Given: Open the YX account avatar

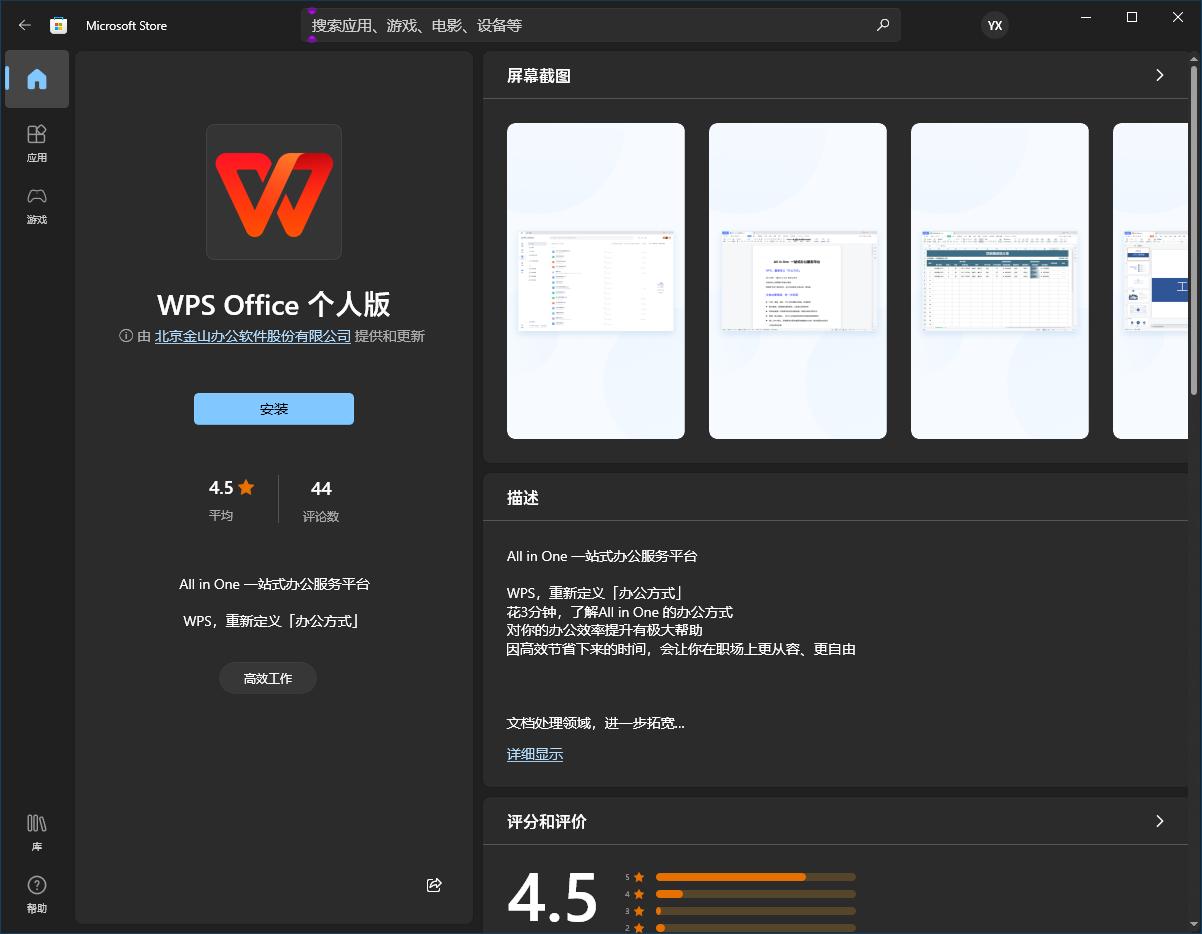Looking at the screenshot, I should [994, 25].
